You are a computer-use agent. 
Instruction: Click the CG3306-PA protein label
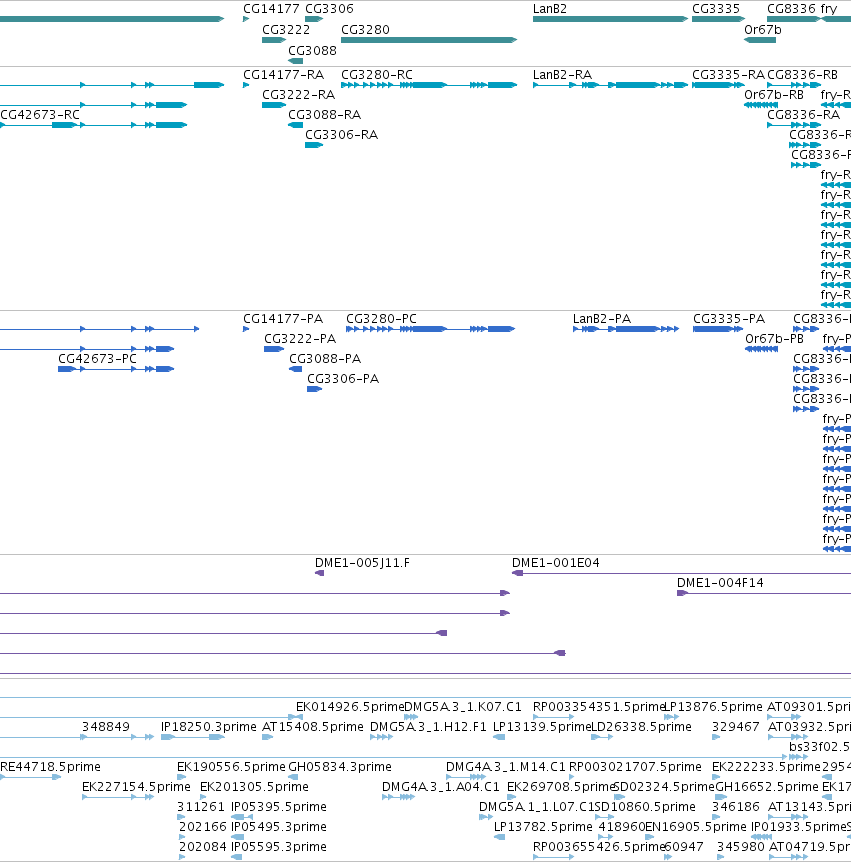point(343,379)
